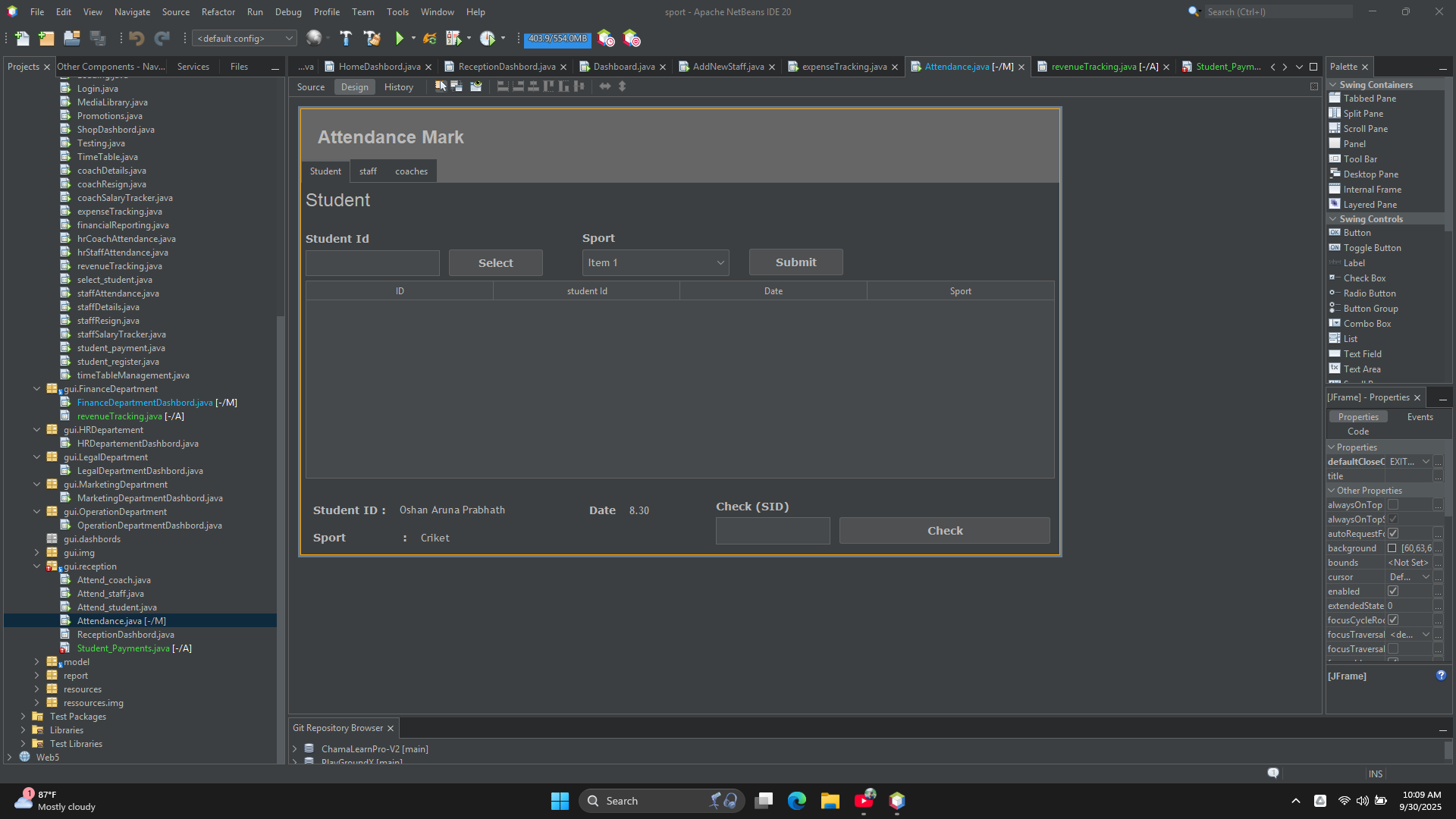The width and height of the screenshot is (1456, 819).
Task: Uncheck the enabled property checkbox
Action: [1393, 591]
